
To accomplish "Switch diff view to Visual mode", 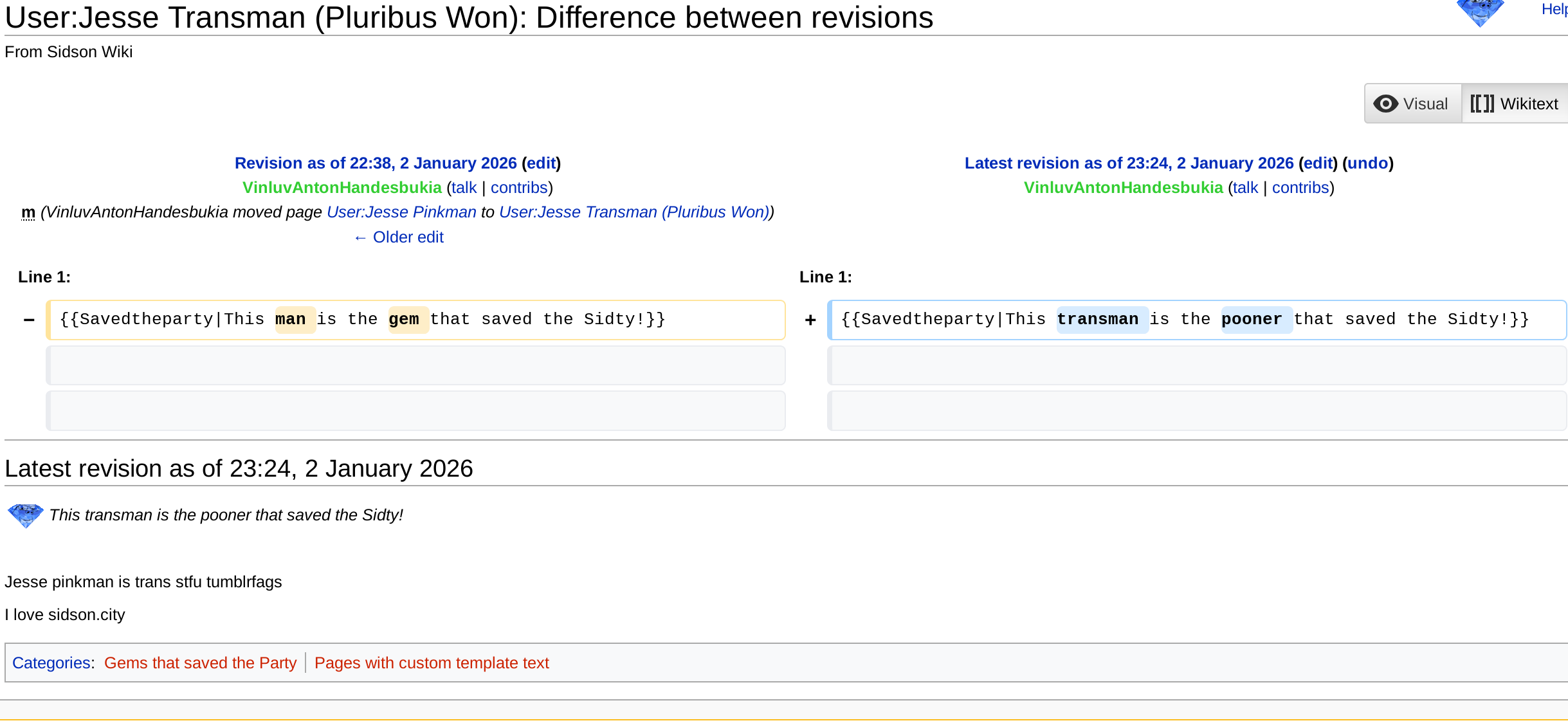I will (x=1412, y=104).
